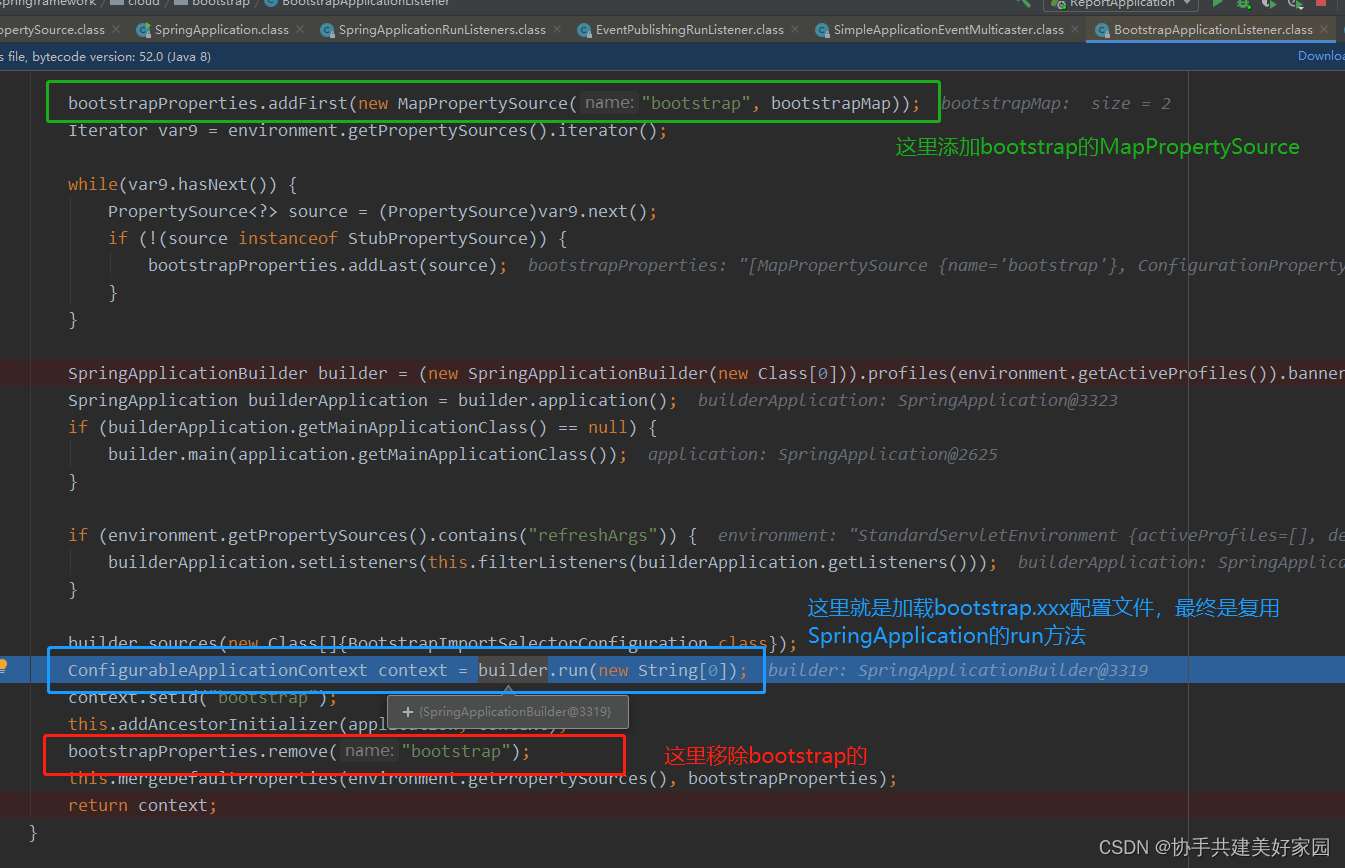The width and height of the screenshot is (1345, 868).
Task: Click 'SpringApplication builderApplication' declaration
Action: click(x=248, y=400)
